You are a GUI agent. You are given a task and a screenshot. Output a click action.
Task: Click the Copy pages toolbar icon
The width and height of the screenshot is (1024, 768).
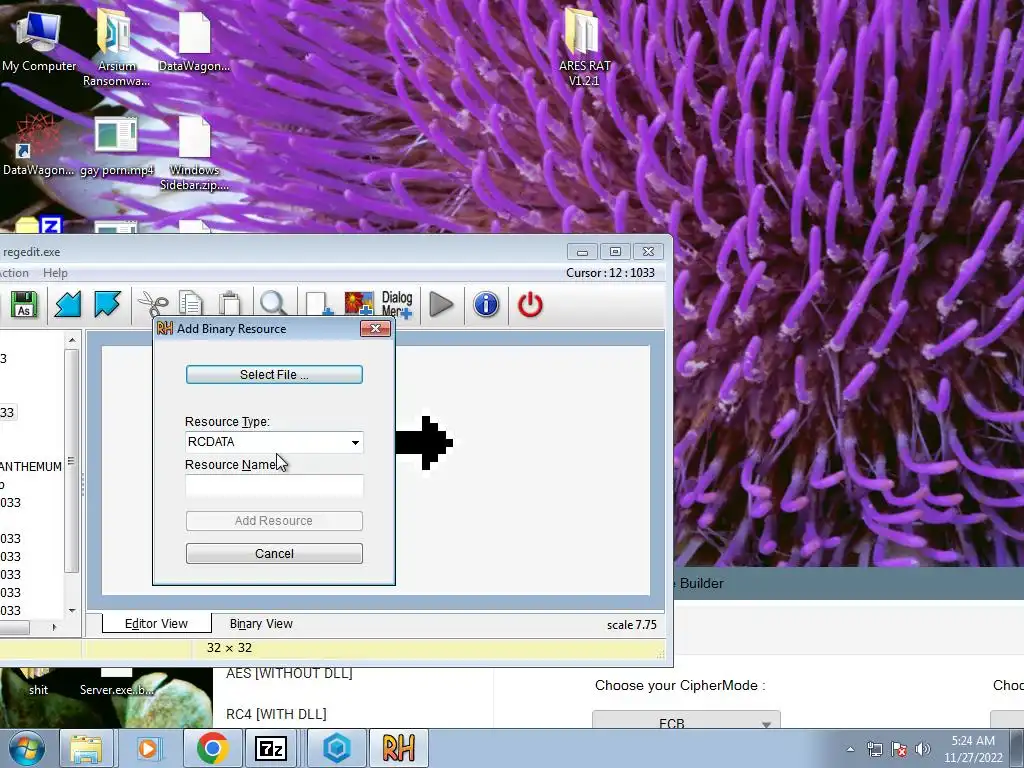(191, 305)
